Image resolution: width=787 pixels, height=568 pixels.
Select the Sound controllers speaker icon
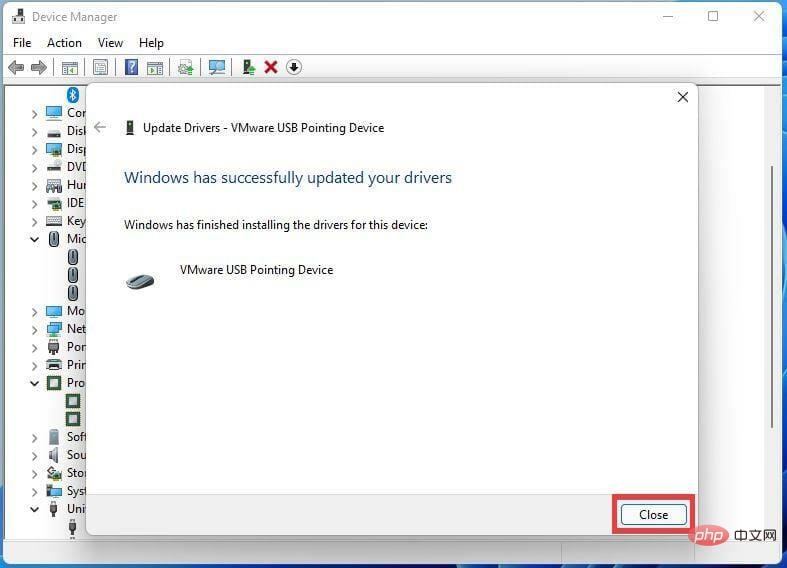[54, 455]
